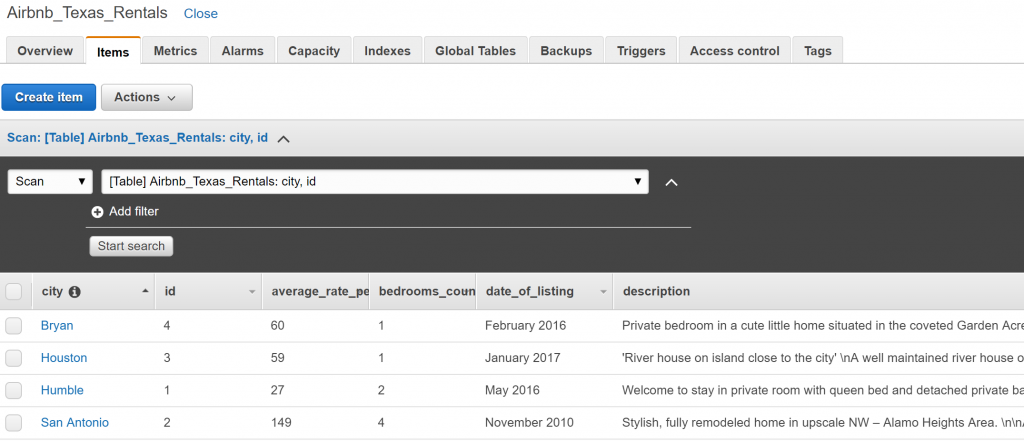This screenshot has height=441, width=1024.
Task: Open the Alarms tab
Action: click(242, 51)
